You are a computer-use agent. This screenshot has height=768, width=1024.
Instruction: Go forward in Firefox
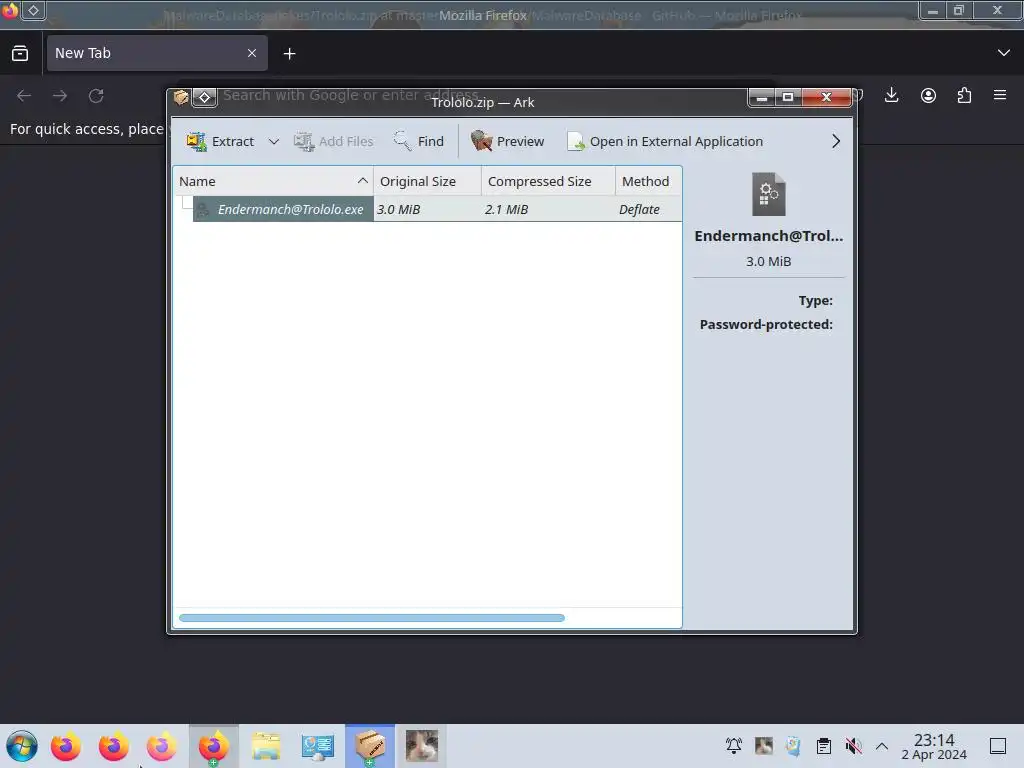click(x=60, y=96)
